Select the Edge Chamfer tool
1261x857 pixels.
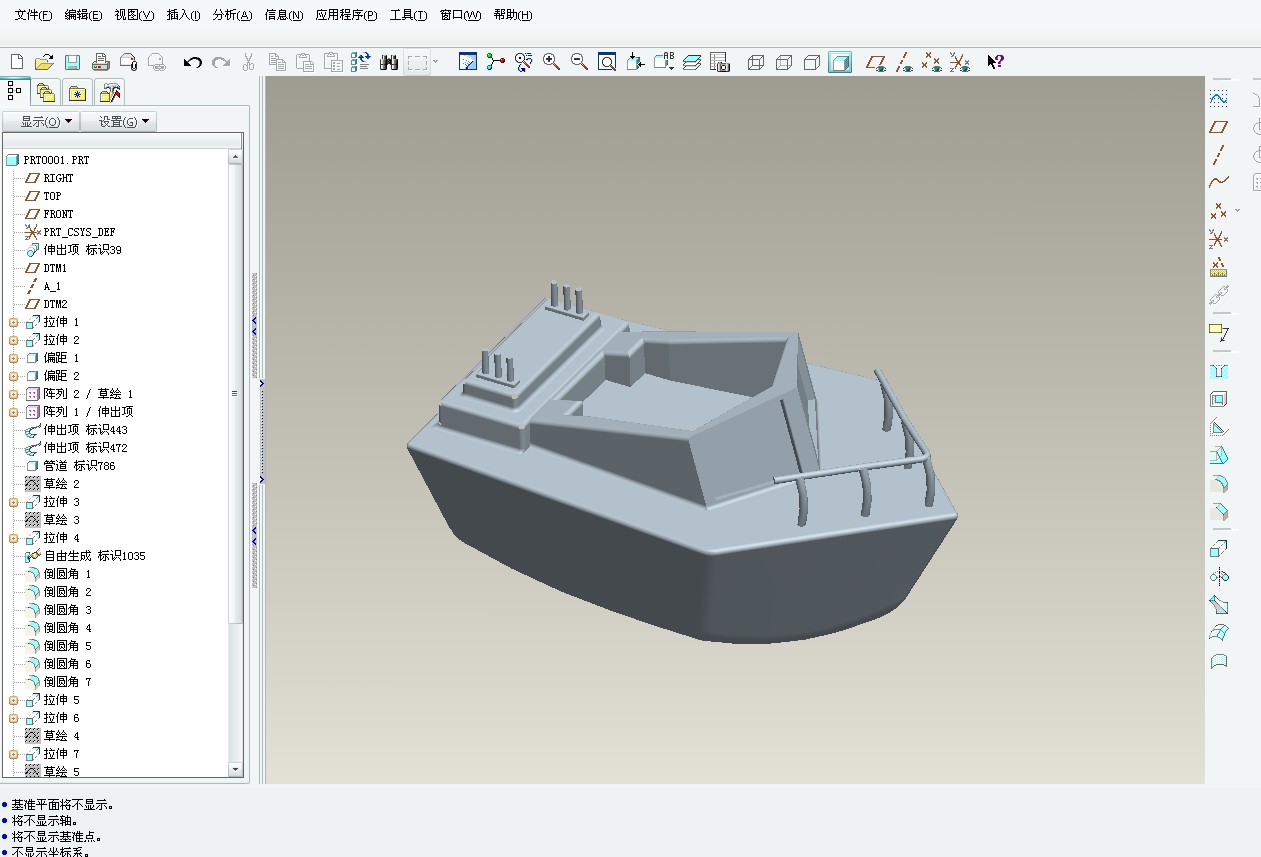[1218, 512]
